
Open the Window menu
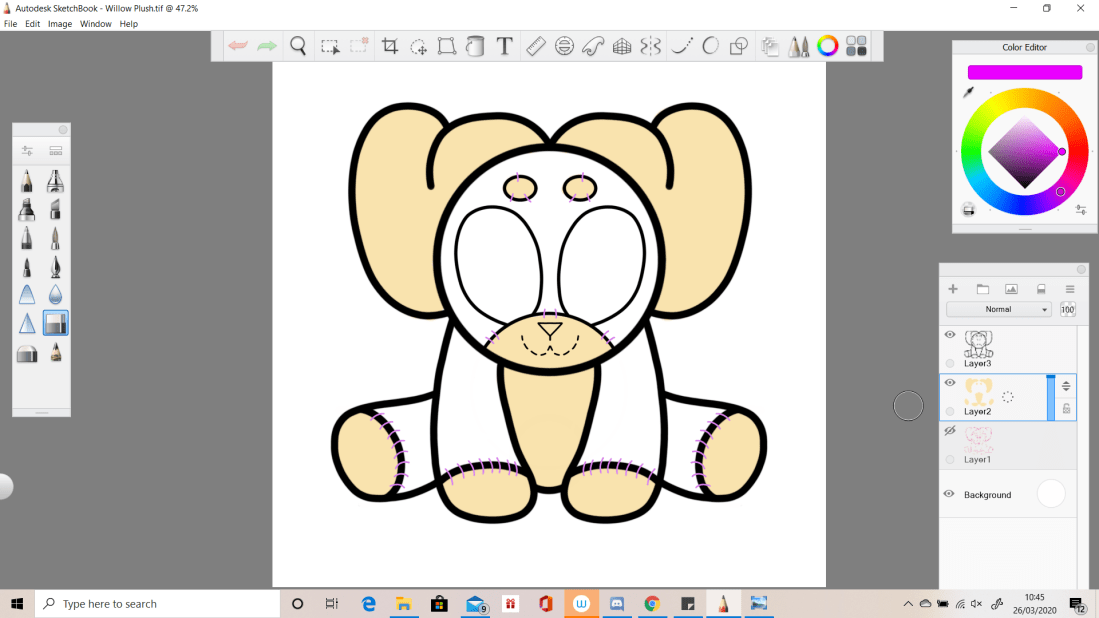click(x=96, y=24)
